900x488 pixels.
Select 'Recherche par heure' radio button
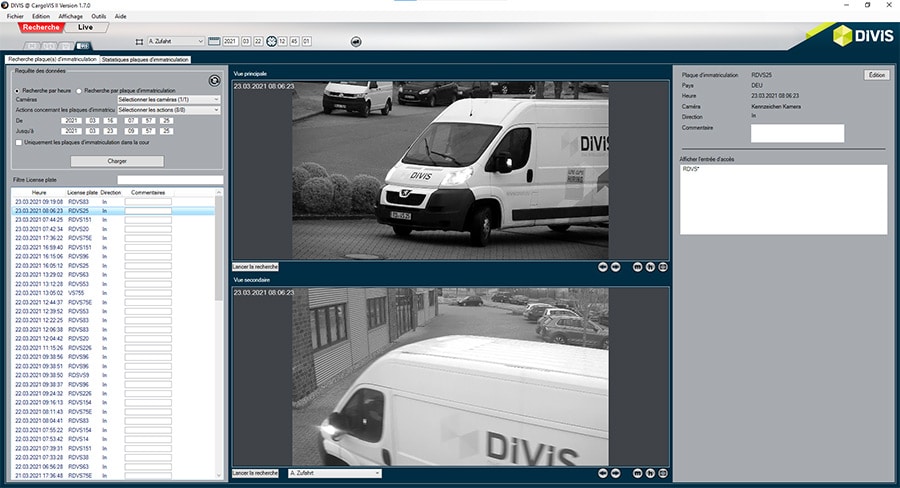point(17,91)
